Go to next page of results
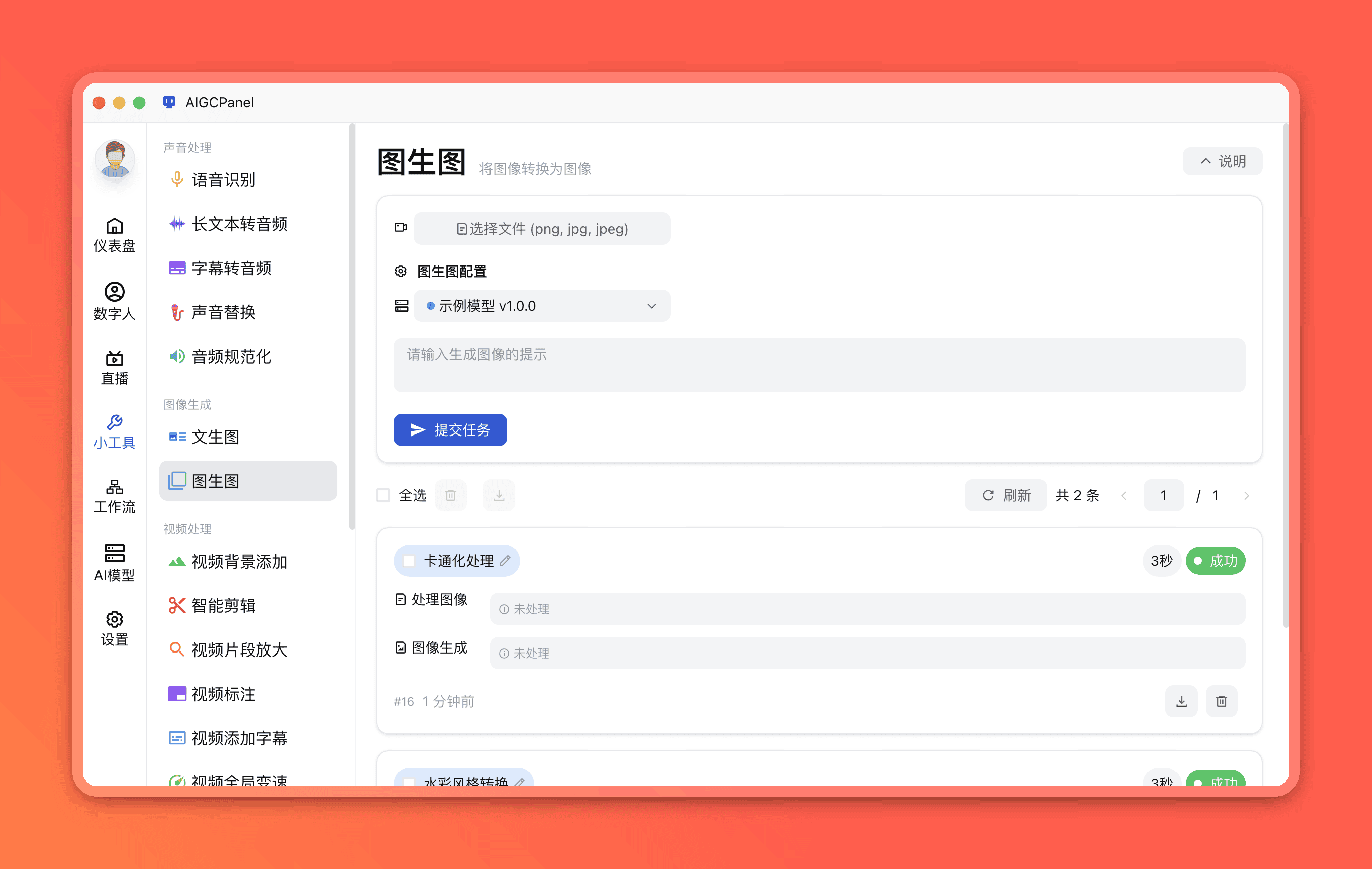This screenshot has width=1372, height=869. click(1246, 495)
